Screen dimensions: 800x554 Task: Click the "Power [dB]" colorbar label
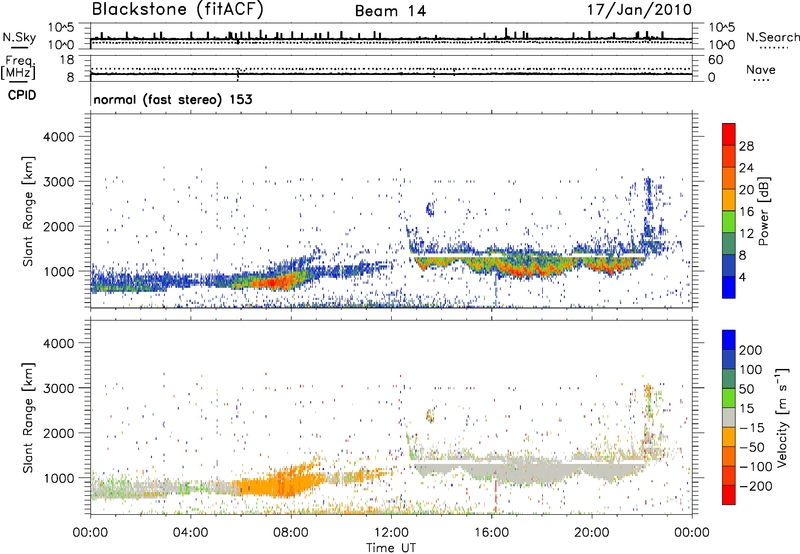pos(763,211)
